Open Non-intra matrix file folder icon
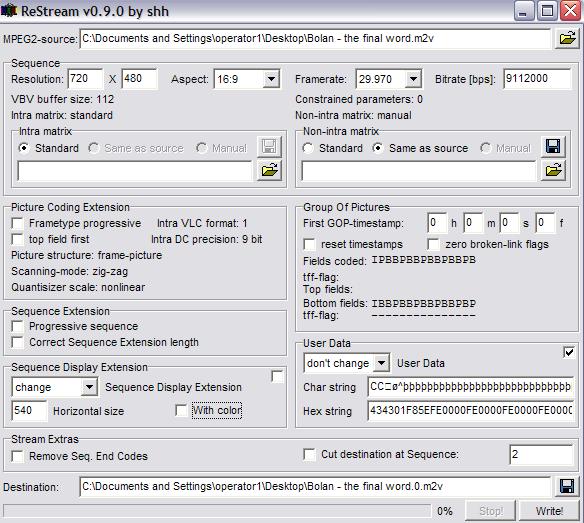Image resolution: width=584 pixels, height=523 pixels. coord(553,171)
